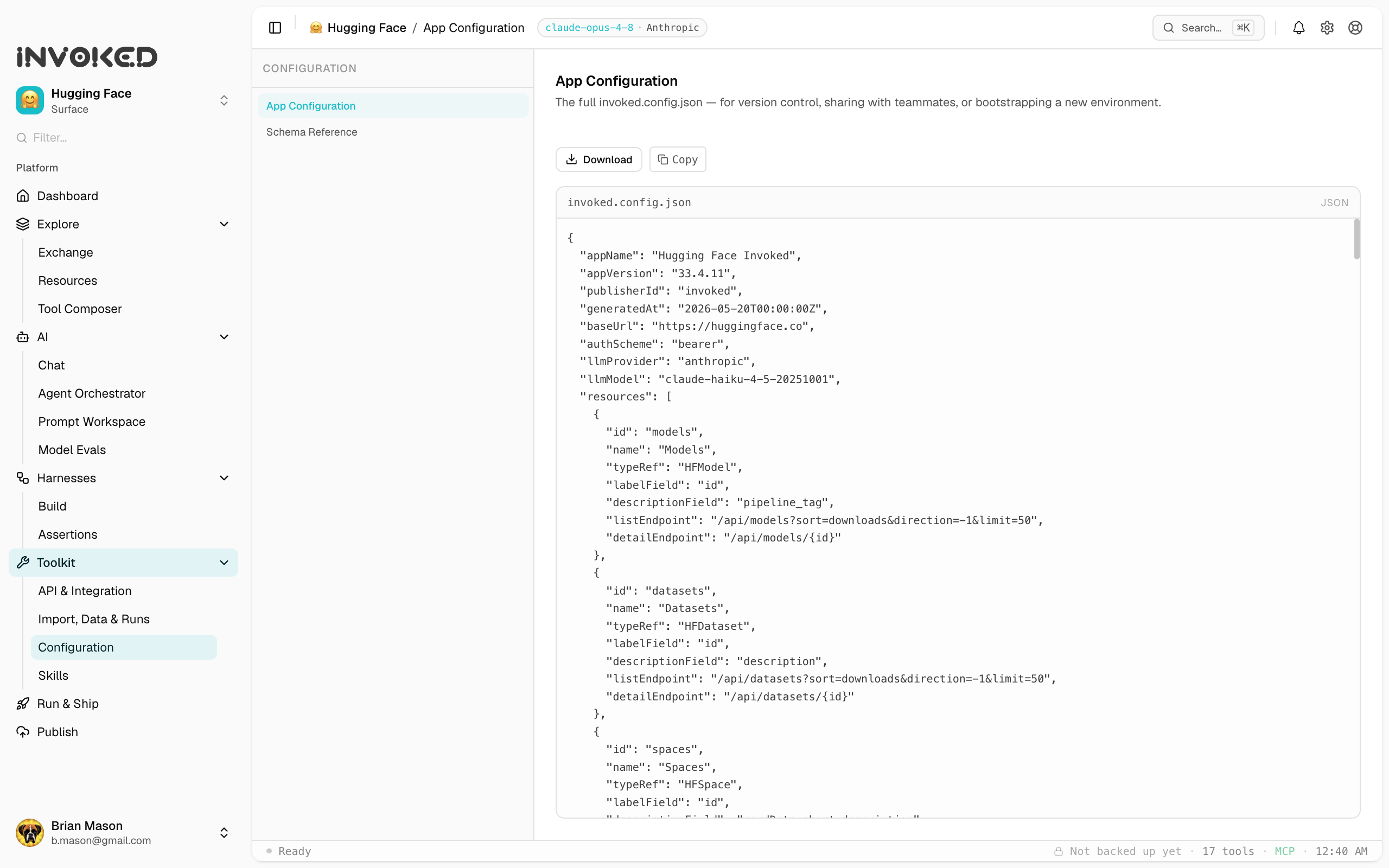Click the invoked.config.json file name header
The width and height of the screenshot is (1389, 868).
pyautogui.click(x=629, y=202)
